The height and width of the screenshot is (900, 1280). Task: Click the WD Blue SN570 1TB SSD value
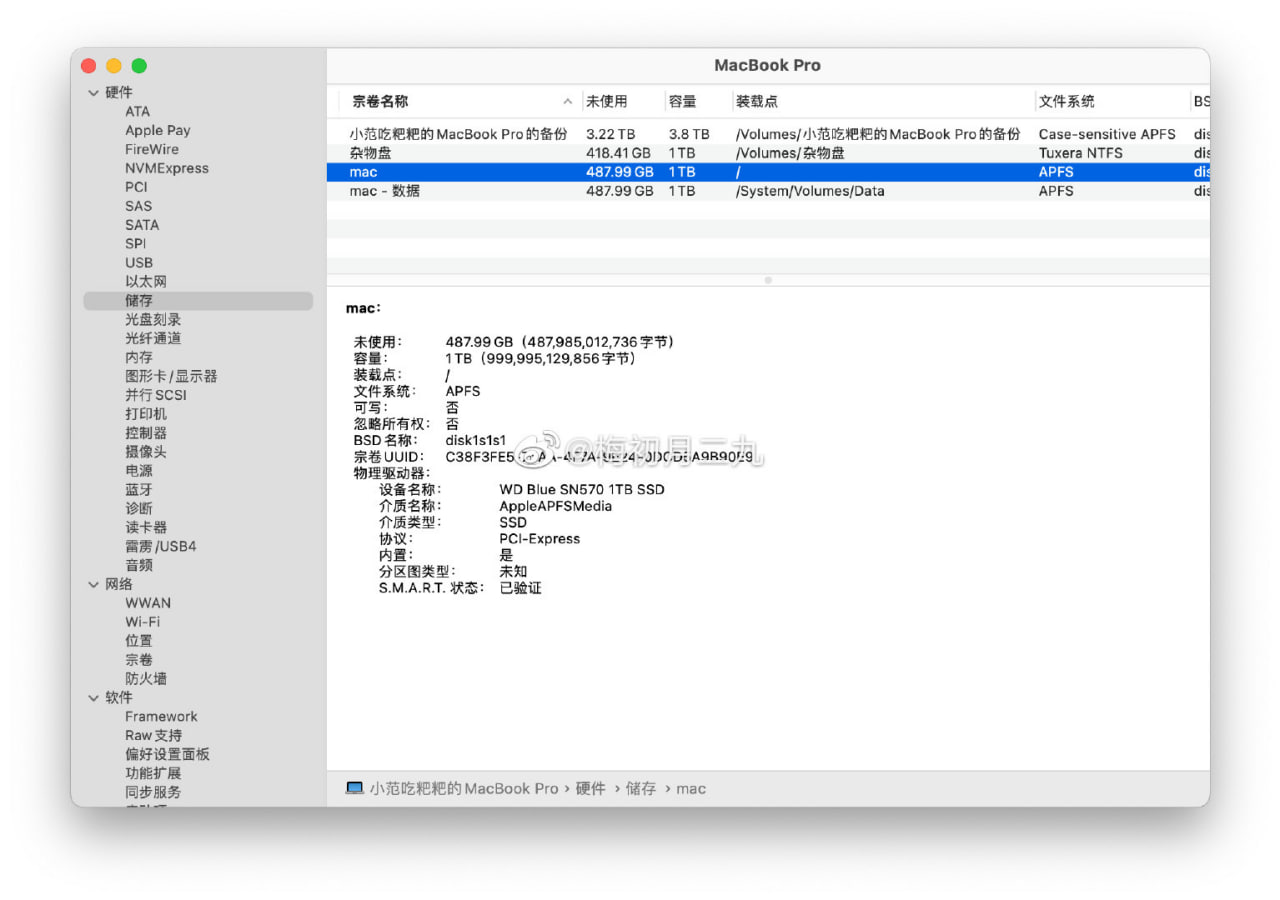582,490
